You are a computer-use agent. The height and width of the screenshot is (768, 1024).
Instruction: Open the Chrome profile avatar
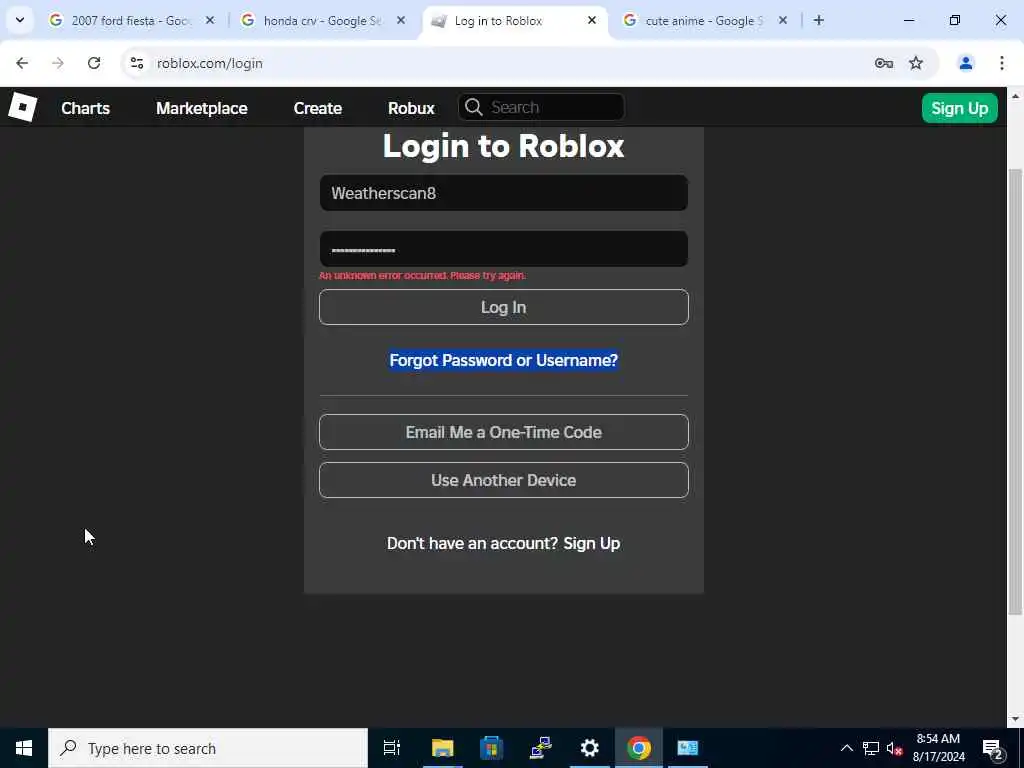pyautogui.click(x=965, y=63)
